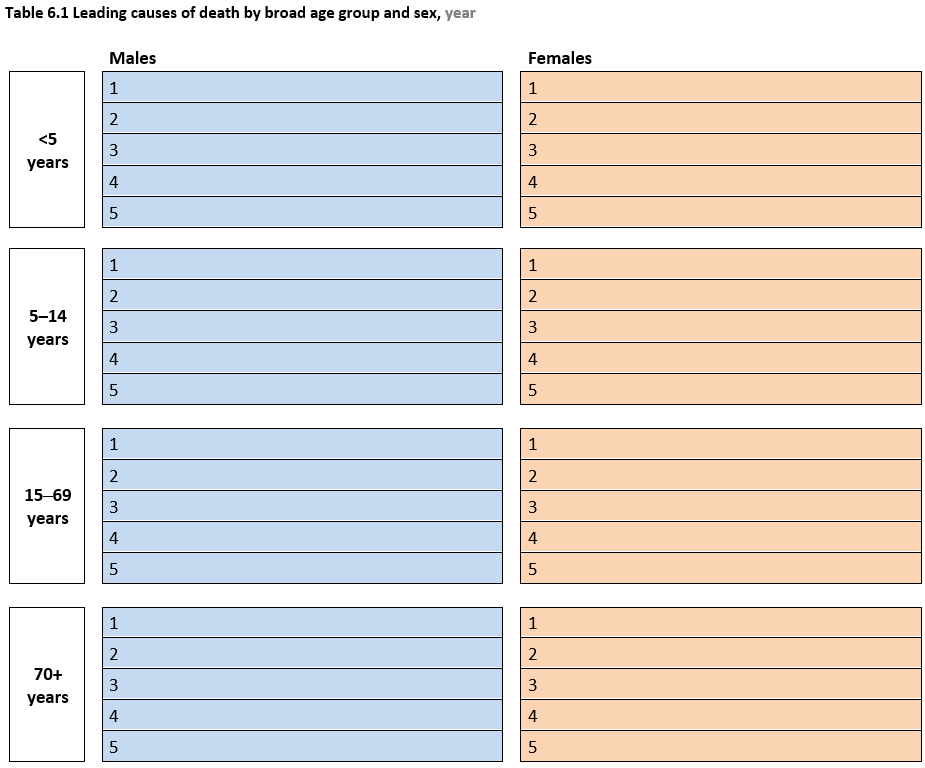925x768 pixels.
Task: Select row 2 of Females under 5 years
Action: [721, 119]
